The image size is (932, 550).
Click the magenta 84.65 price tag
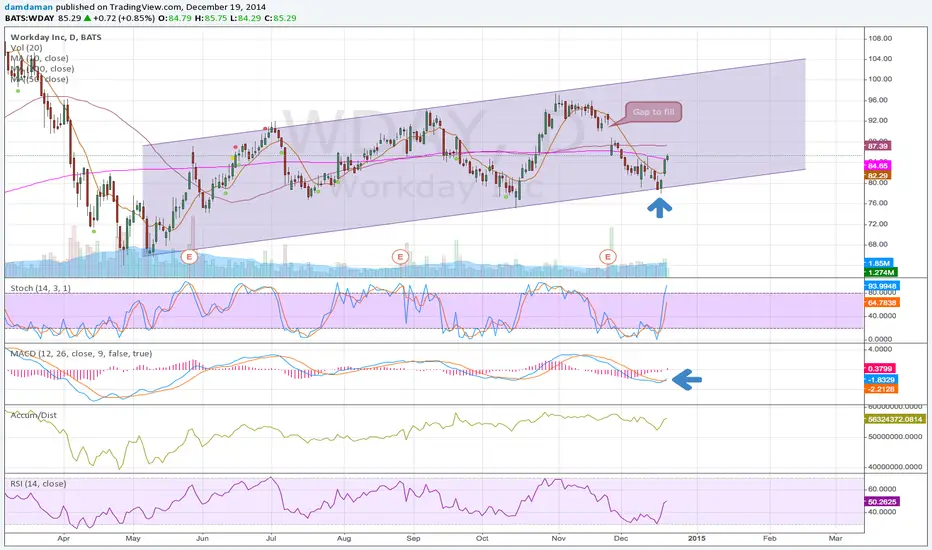point(878,166)
